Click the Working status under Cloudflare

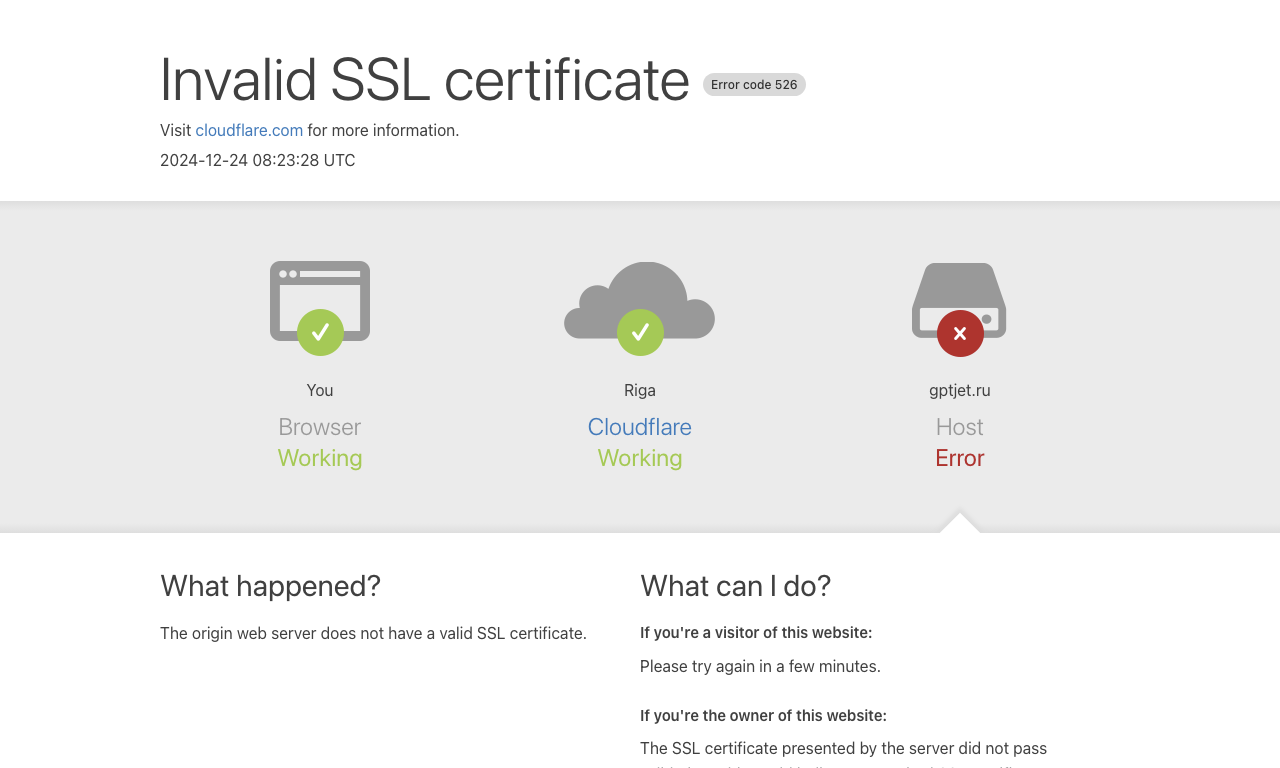pos(640,458)
